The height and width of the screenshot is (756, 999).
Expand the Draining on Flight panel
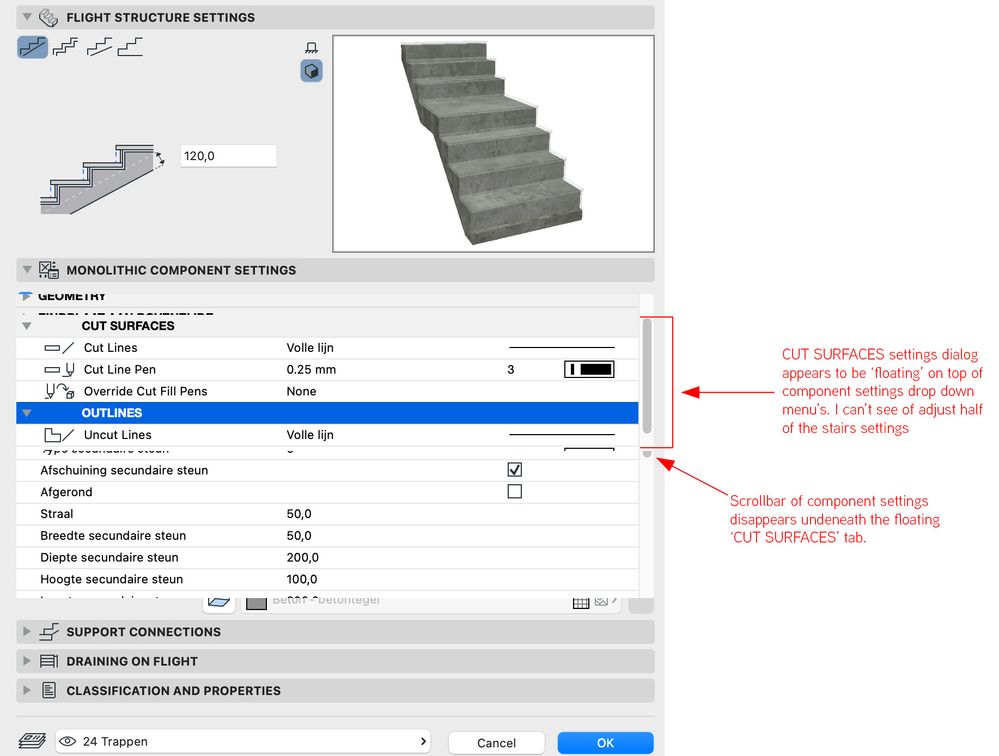27,661
